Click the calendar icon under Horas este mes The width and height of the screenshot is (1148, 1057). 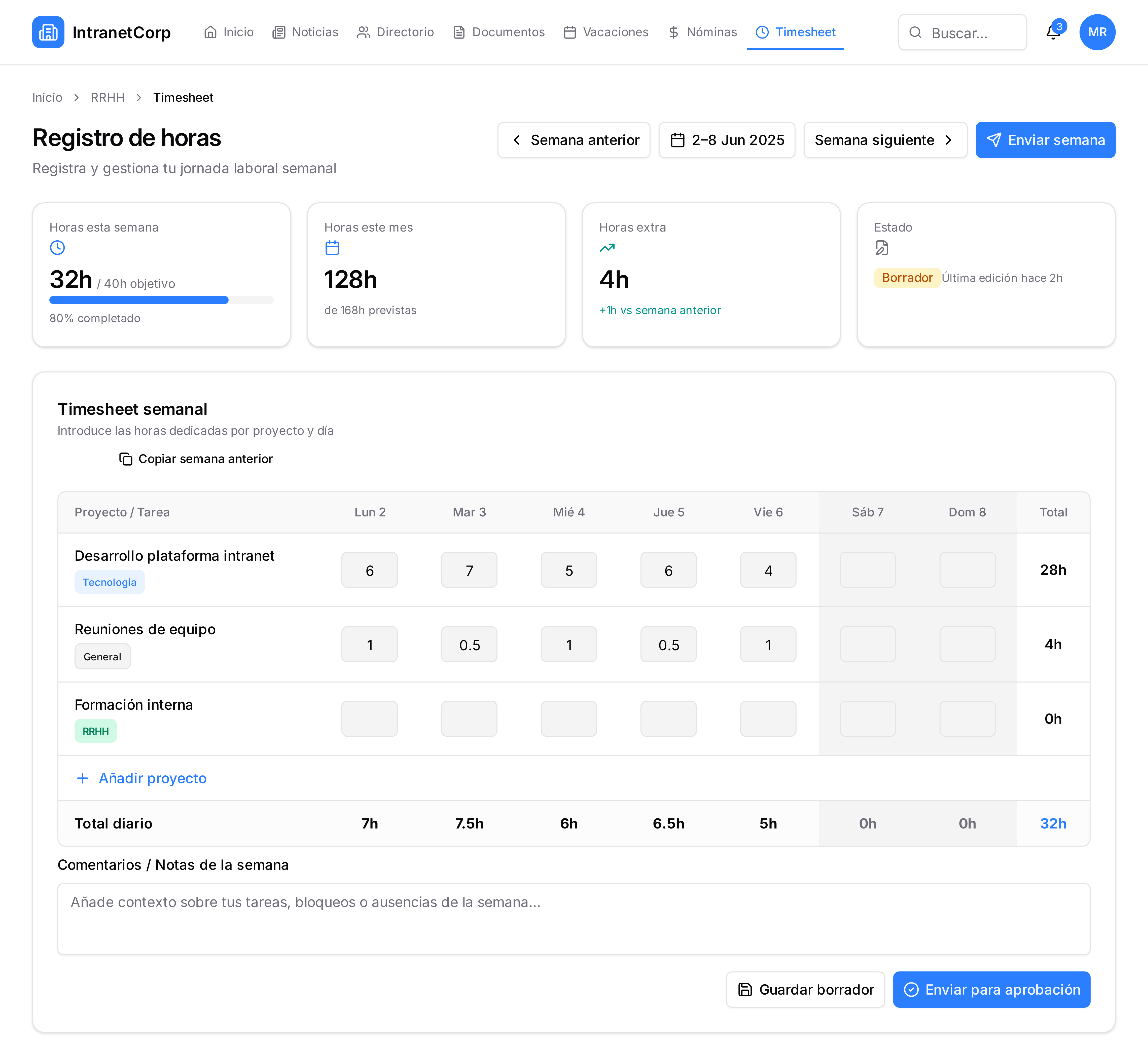332,248
